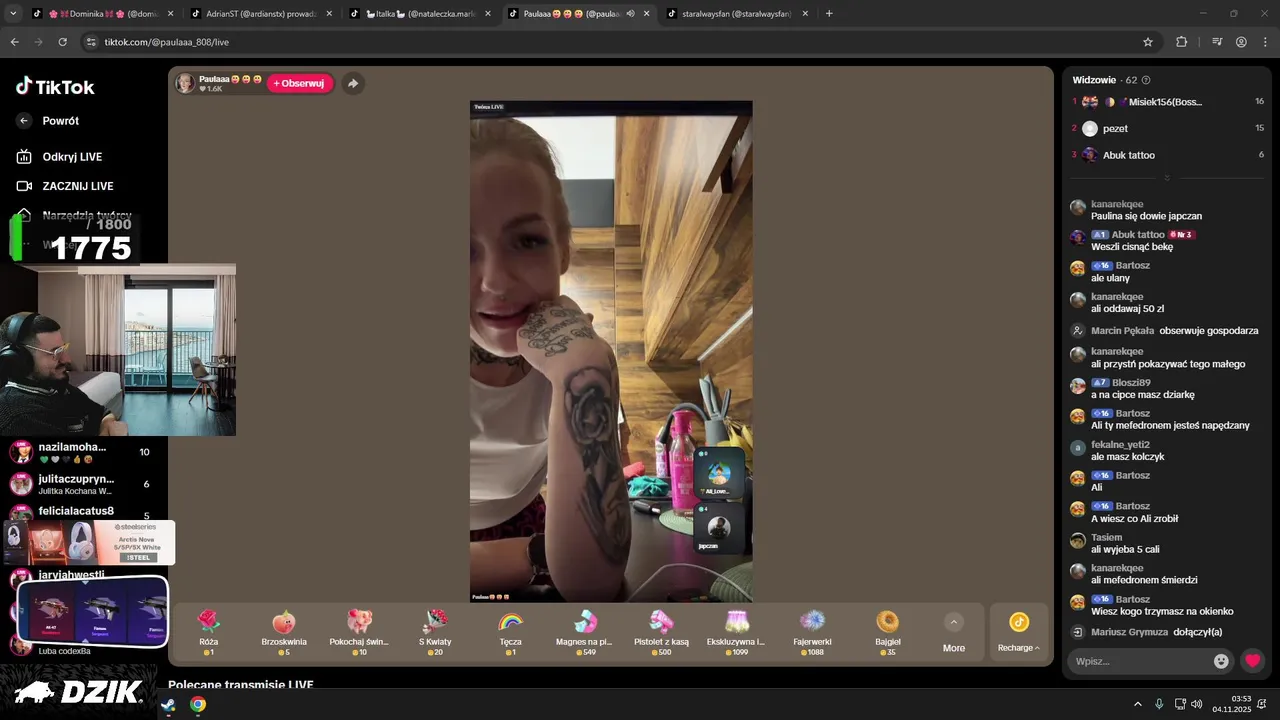Send a heart like to the stream

click(1253, 661)
